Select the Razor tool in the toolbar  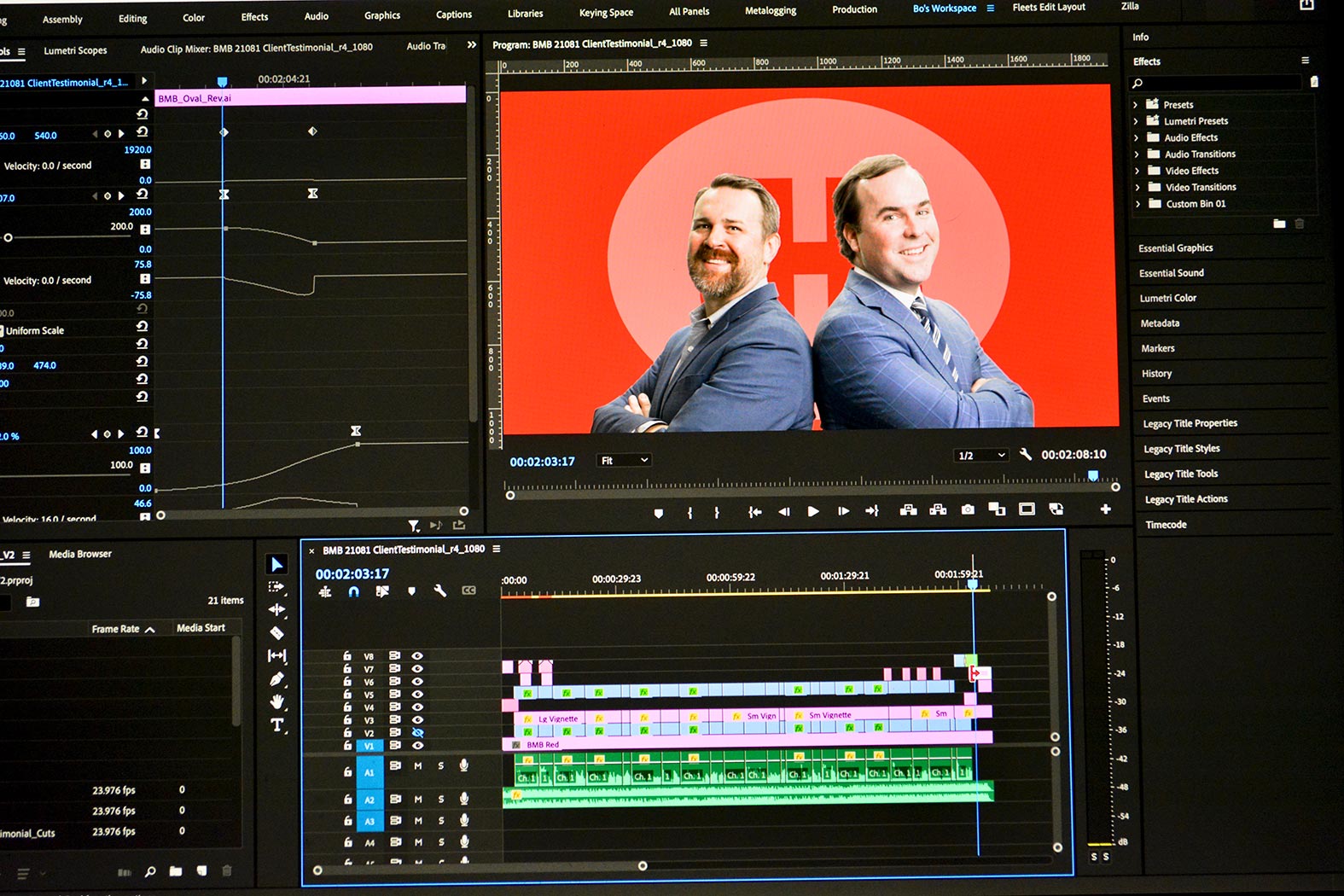point(276,633)
